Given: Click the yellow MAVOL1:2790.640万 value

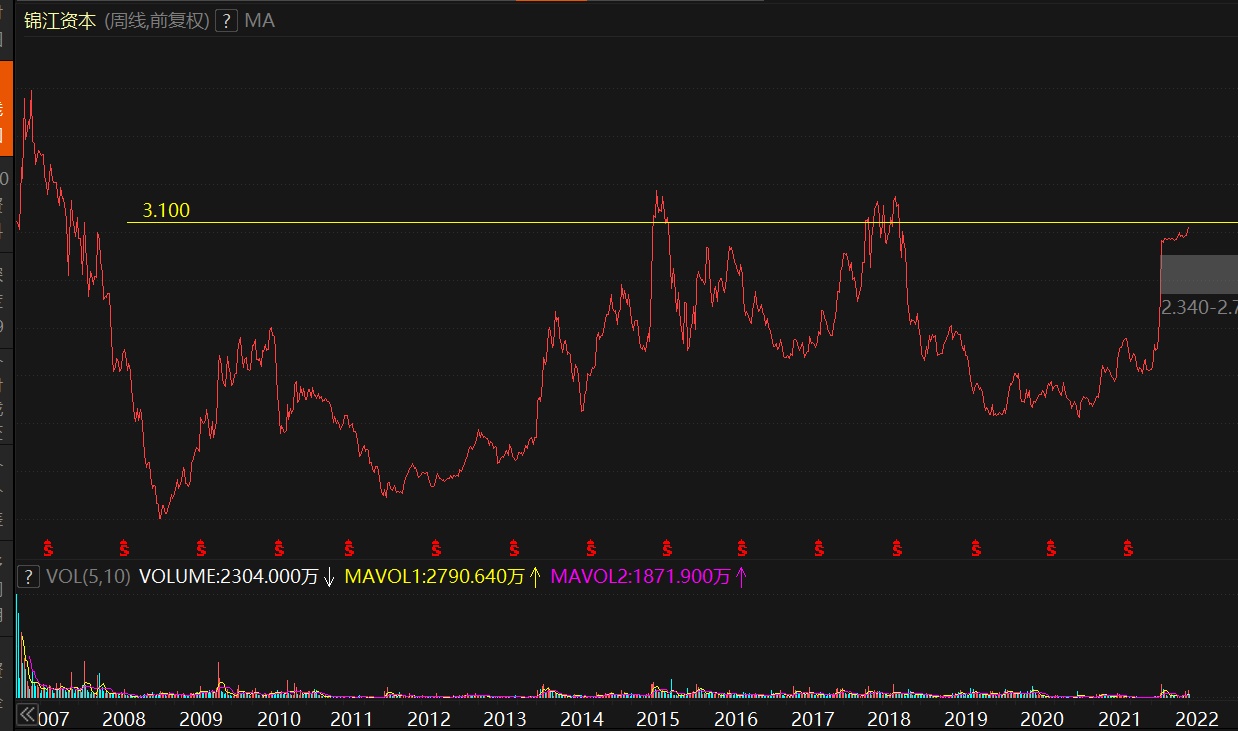Looking at the screenshot, I should (x=434, y=576).
